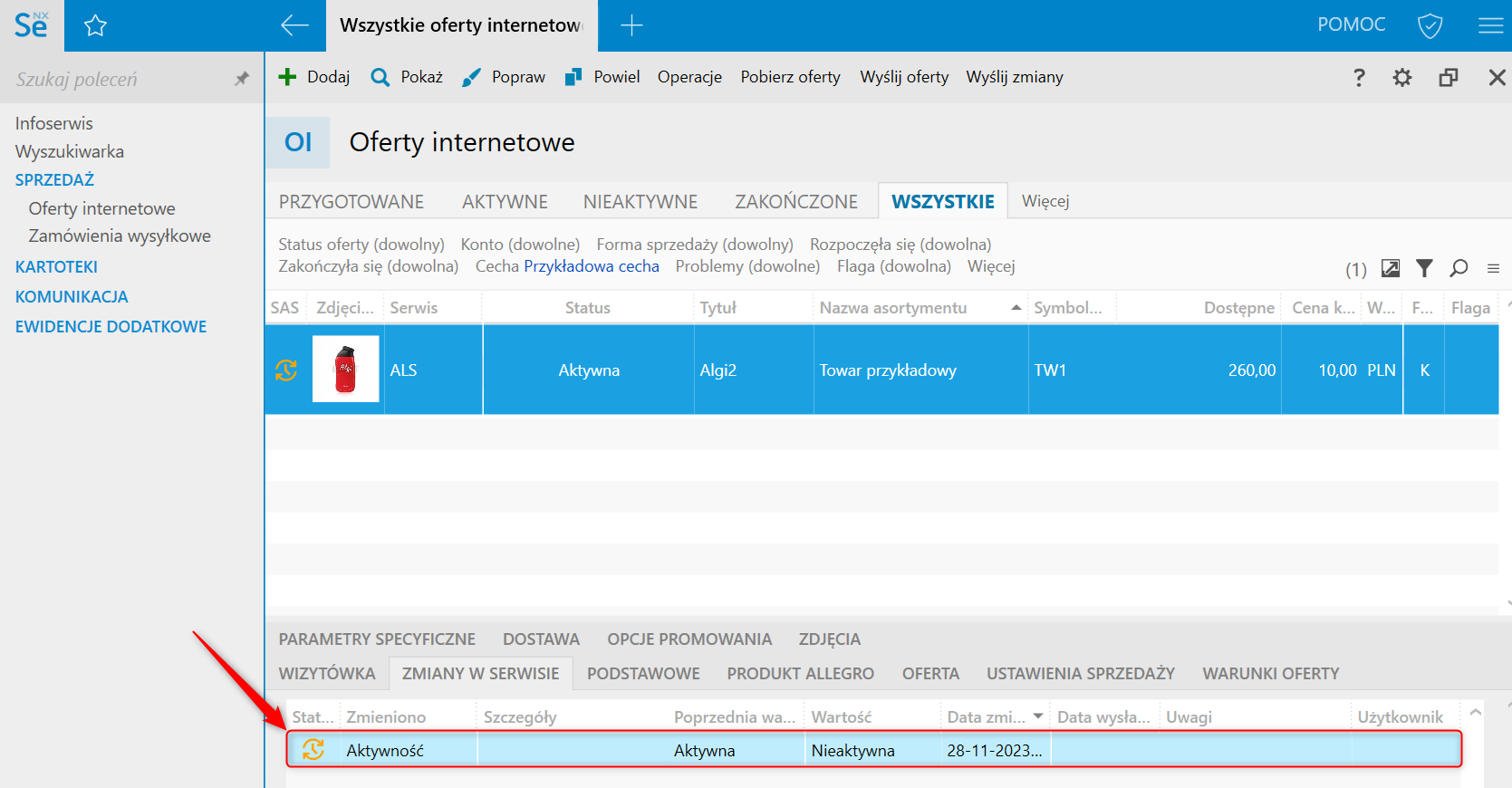Open WIZYTÓWKA tab
Screen dimensions: 1512x788
[x=327, y=673]
